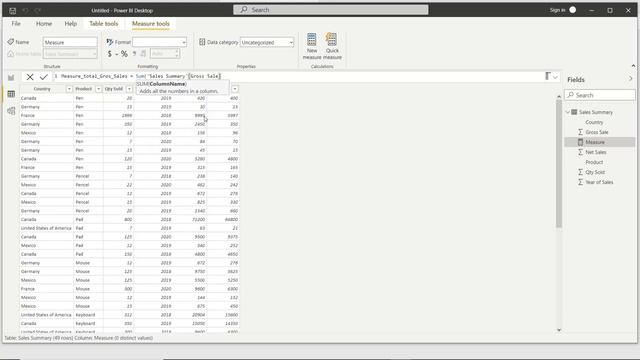Open the last column filter dropdown

pos(235,89)
